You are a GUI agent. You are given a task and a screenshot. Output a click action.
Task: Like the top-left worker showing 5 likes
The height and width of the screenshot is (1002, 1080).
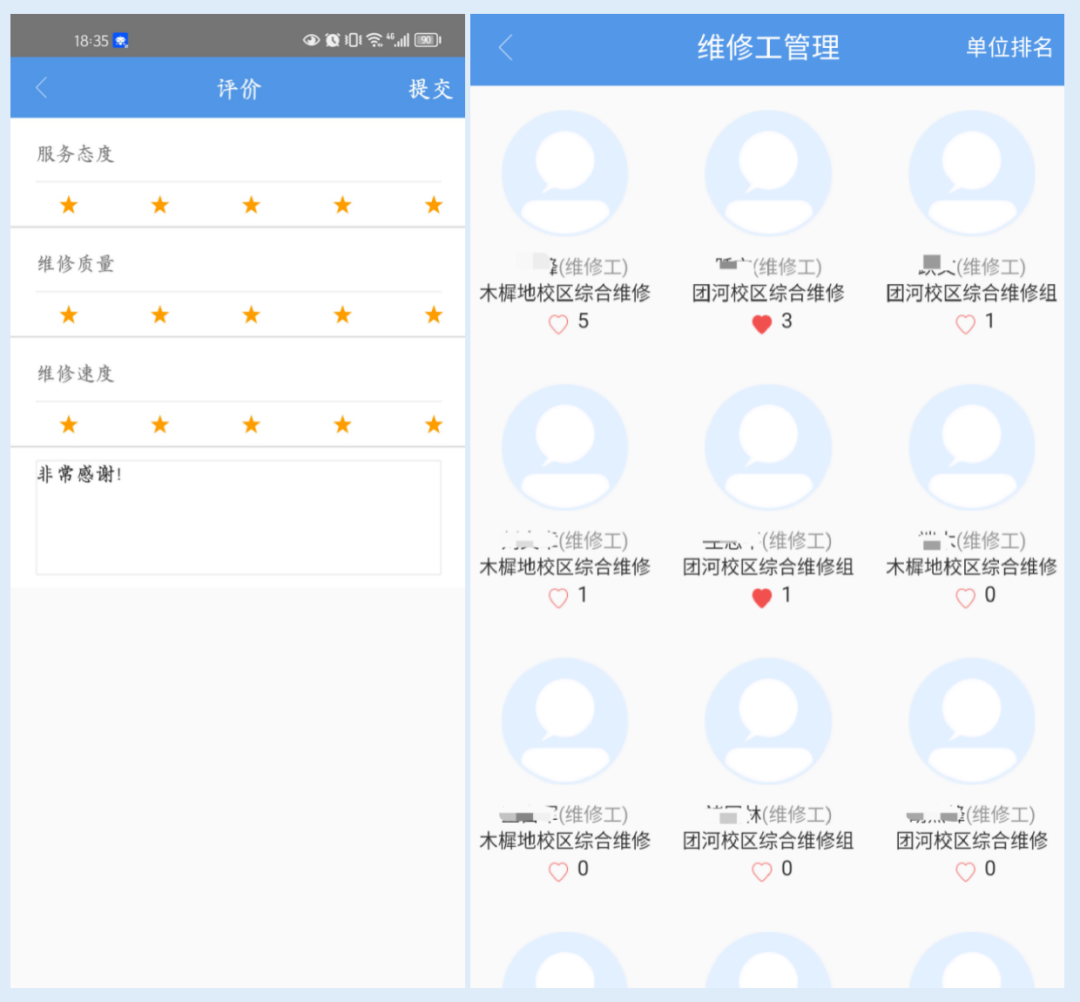[x=556, y=322]
